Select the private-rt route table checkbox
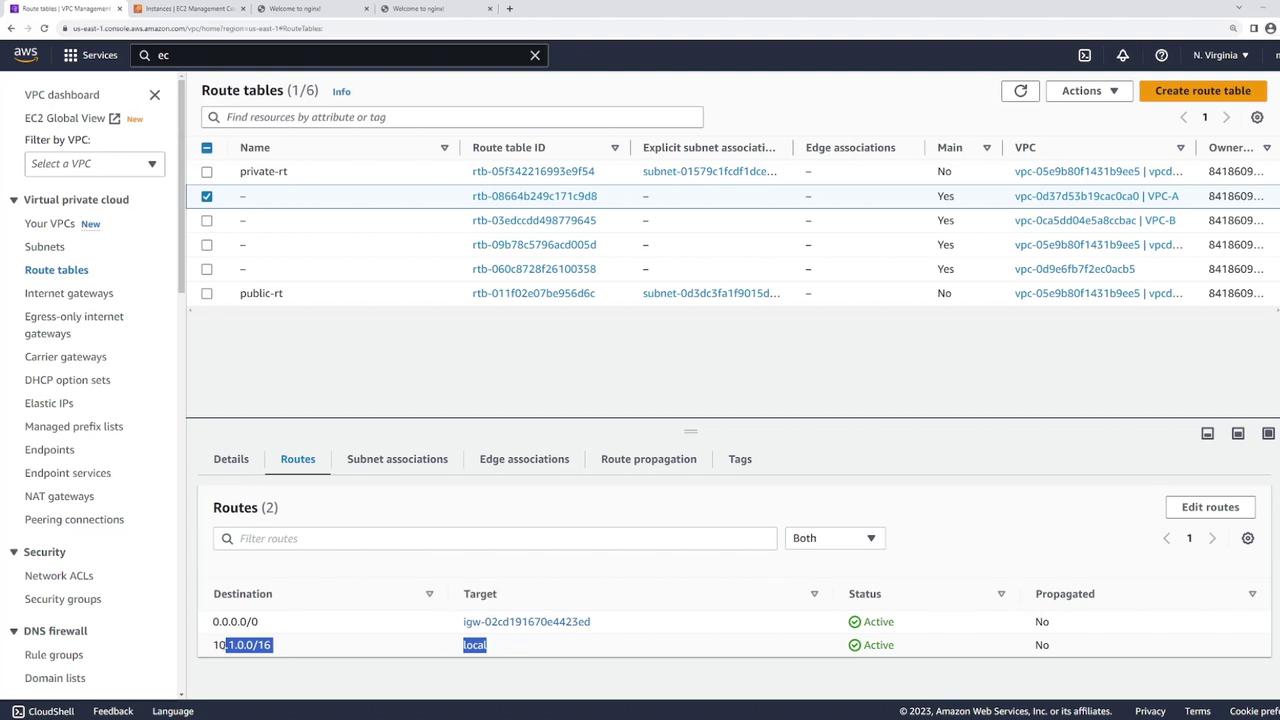The image size is (1280, 720). pos(207,172)
